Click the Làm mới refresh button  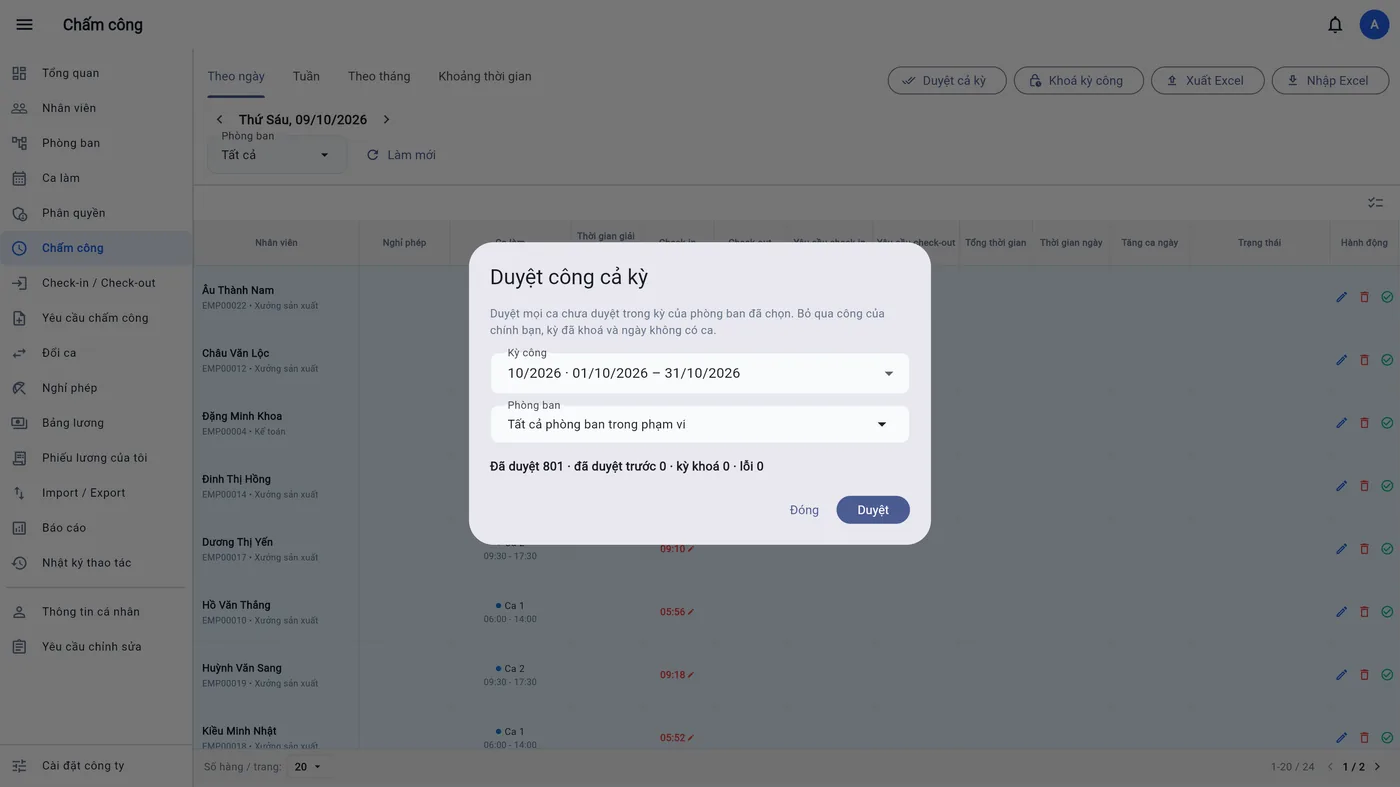coord(401,155)
